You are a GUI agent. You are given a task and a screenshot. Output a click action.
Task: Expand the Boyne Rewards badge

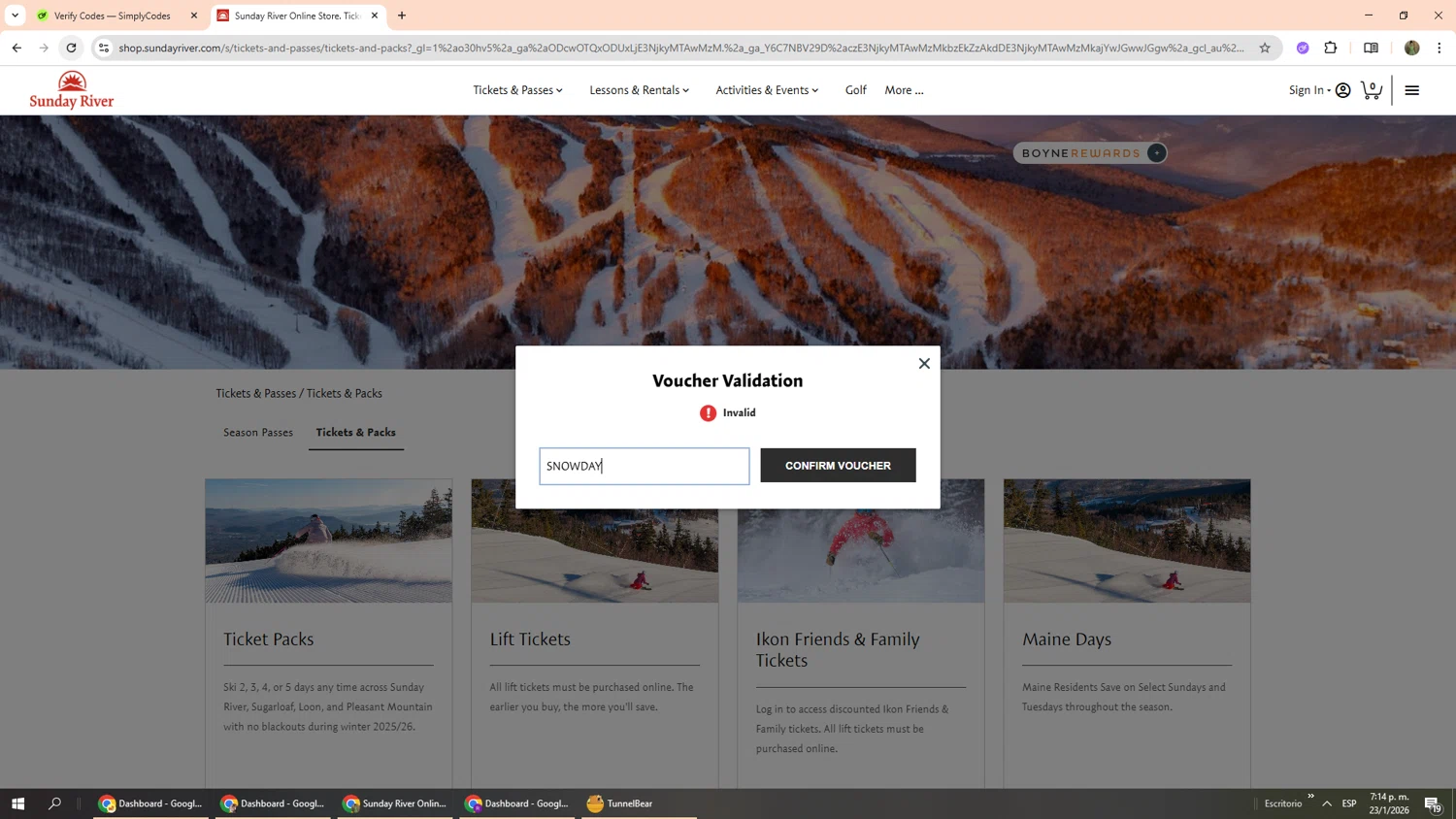click(1157, 153)
